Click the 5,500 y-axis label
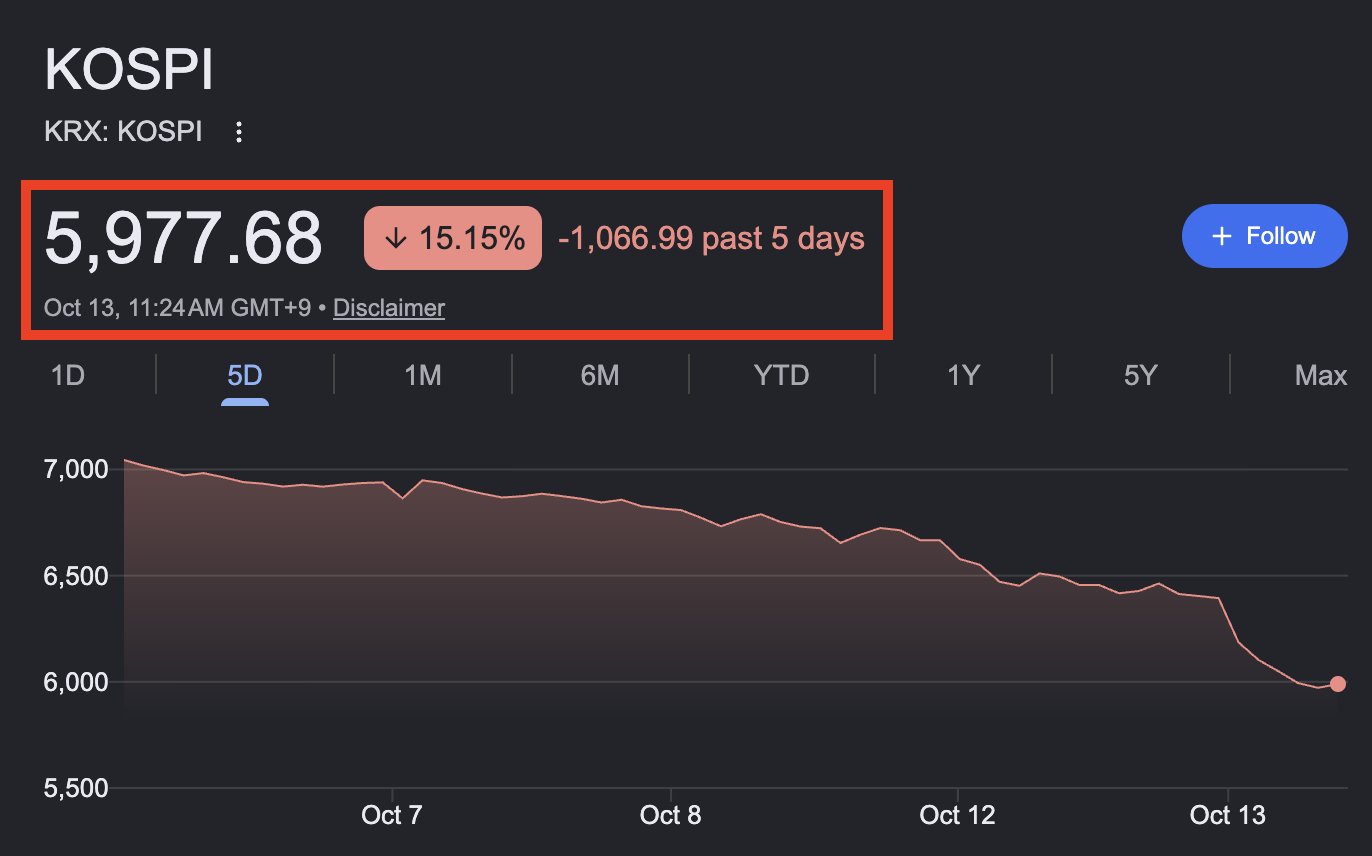This screenshot has height=856, width=1372. 75,788
